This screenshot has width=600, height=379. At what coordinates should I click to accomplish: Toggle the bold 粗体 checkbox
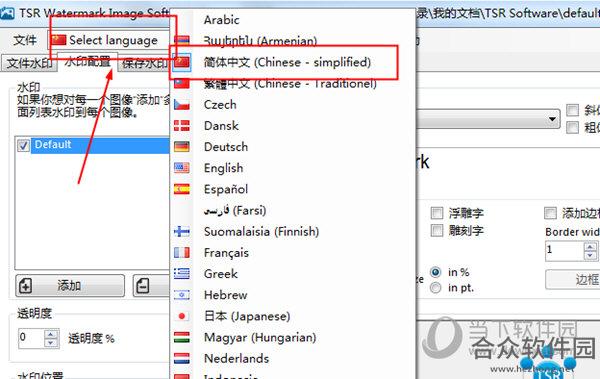coord(572,127)
